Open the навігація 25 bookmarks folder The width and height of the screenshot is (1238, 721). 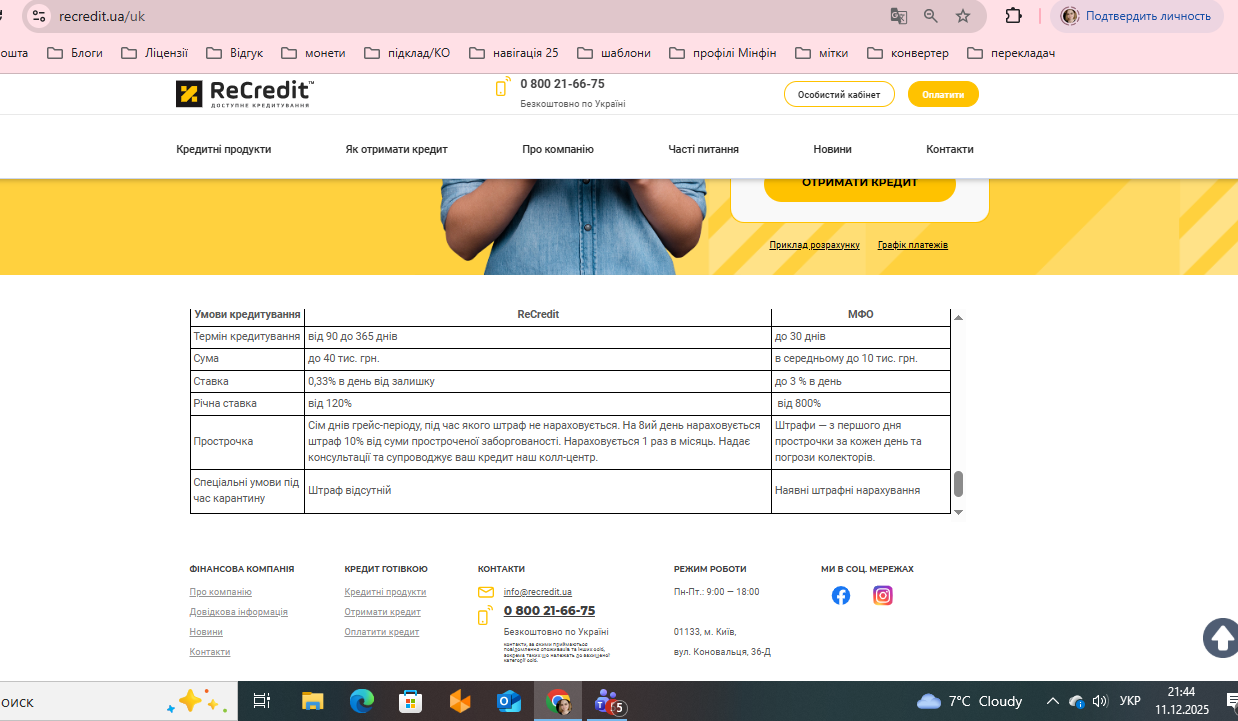[x=513, y=53]
